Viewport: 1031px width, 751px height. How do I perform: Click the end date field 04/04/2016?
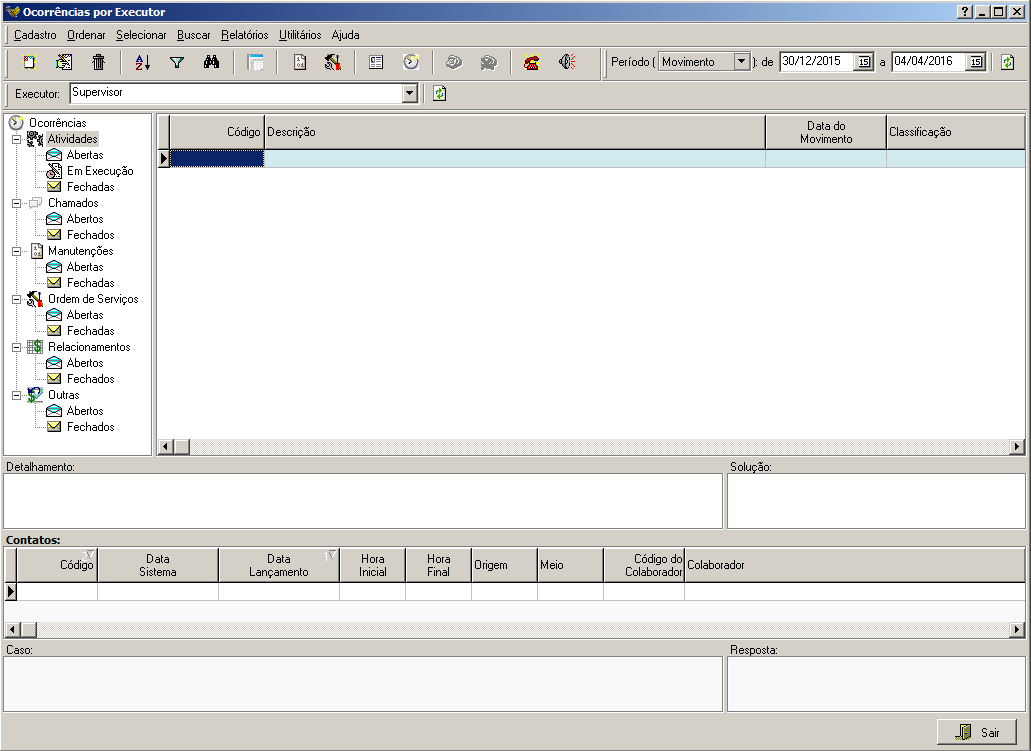tap(929, 61)
